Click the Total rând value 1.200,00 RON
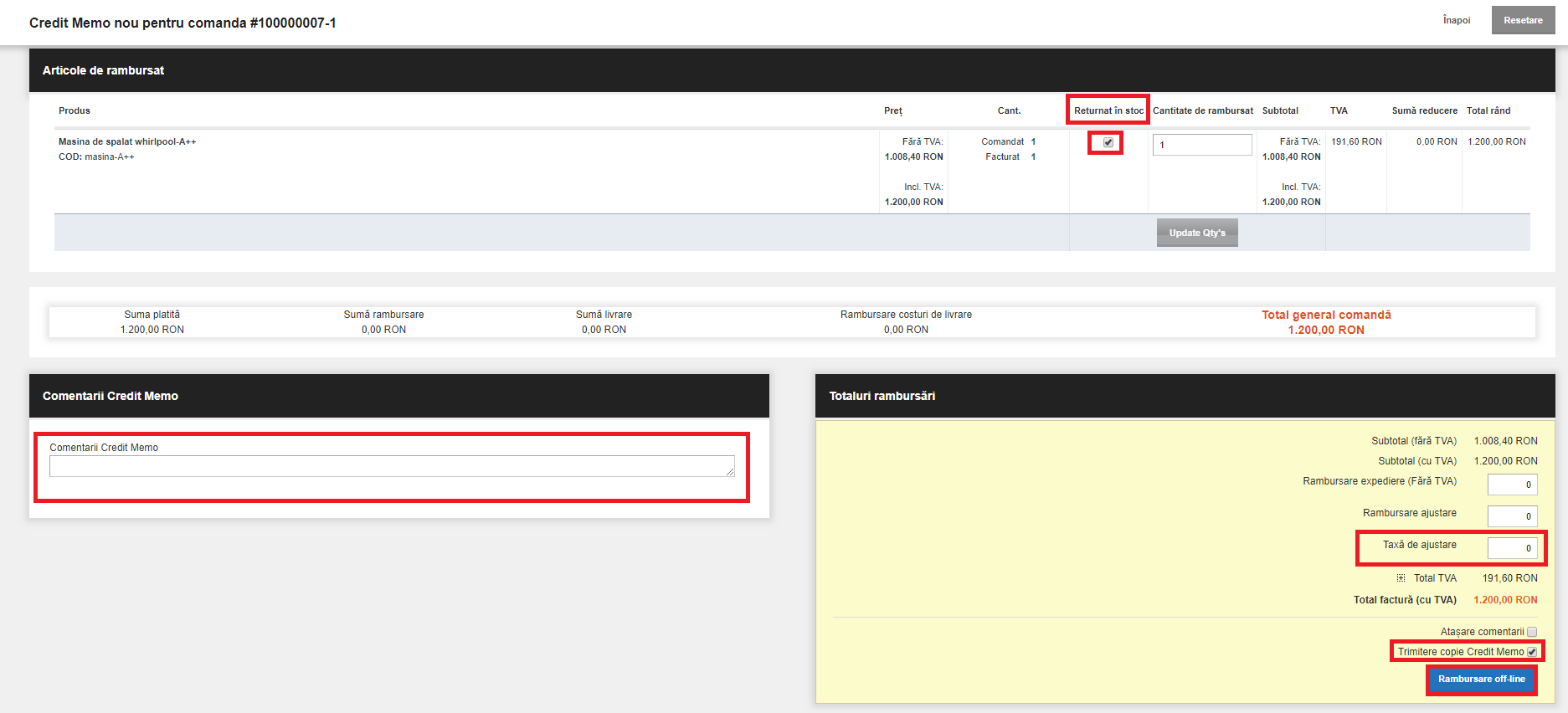Screen dimensions: 1568x713 click(x=1497, y=141)
